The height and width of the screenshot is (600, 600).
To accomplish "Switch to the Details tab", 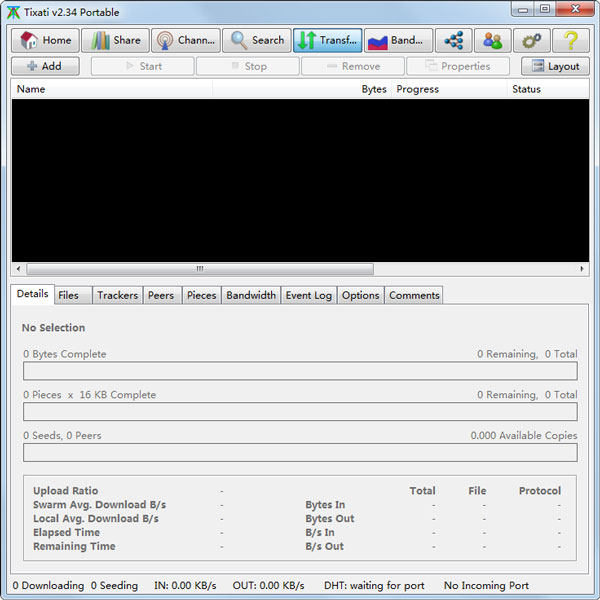I will click(33, 294).
